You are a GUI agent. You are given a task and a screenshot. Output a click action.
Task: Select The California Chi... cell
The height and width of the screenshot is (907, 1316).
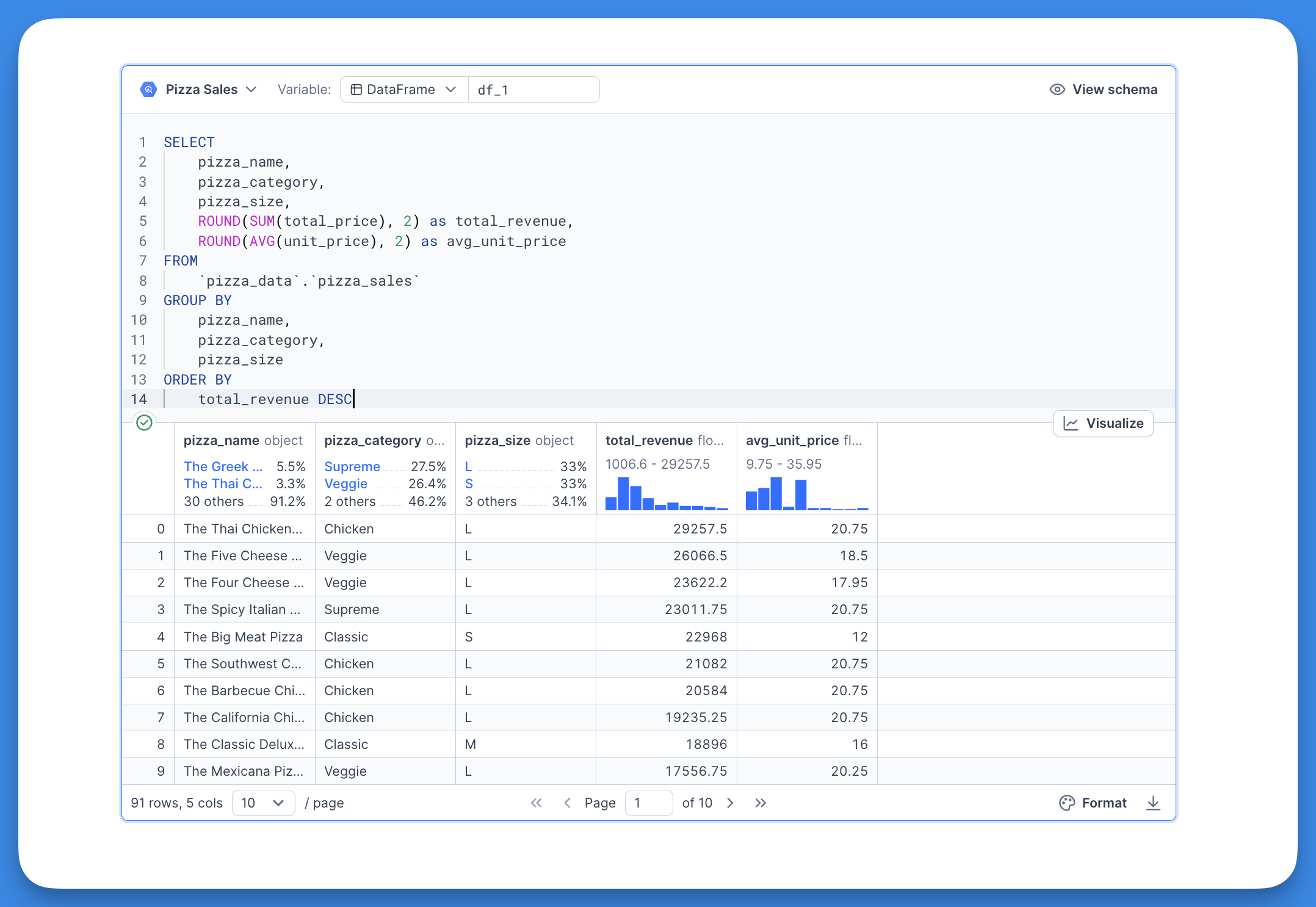[244, 717]
